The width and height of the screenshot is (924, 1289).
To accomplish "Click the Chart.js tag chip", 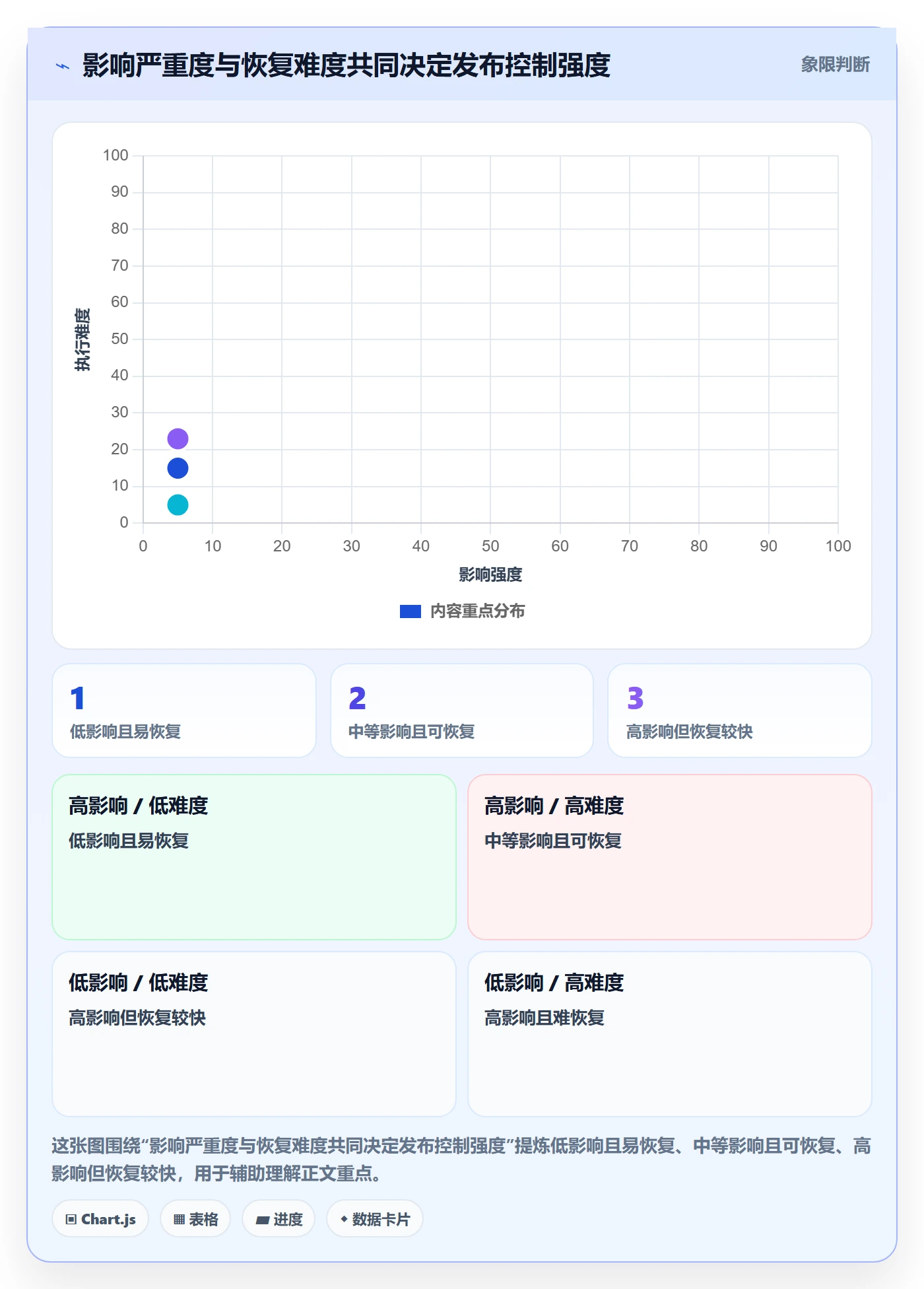I will [x=100, y=1219].
